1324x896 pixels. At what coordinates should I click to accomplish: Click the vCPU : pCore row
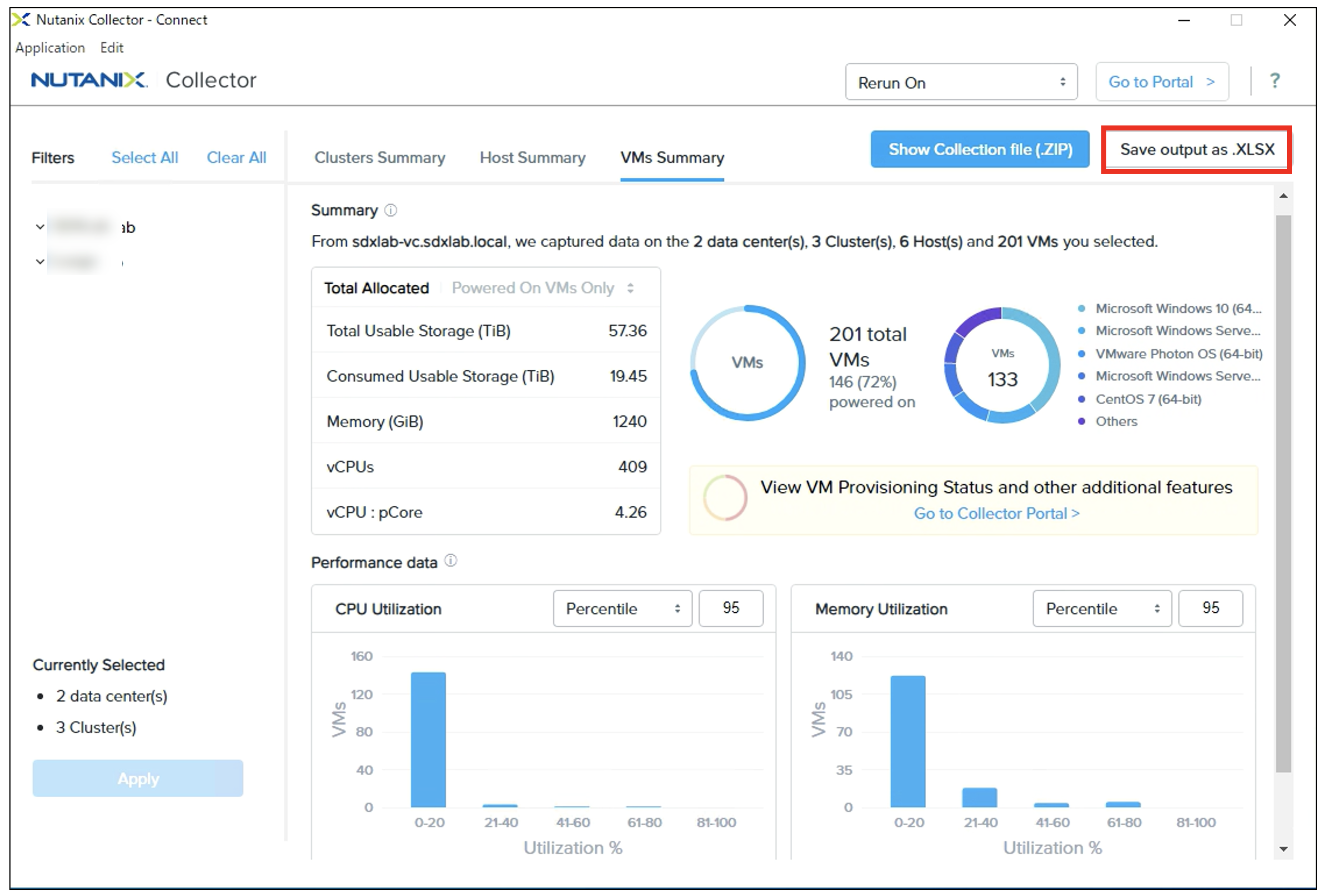(486, 512)
